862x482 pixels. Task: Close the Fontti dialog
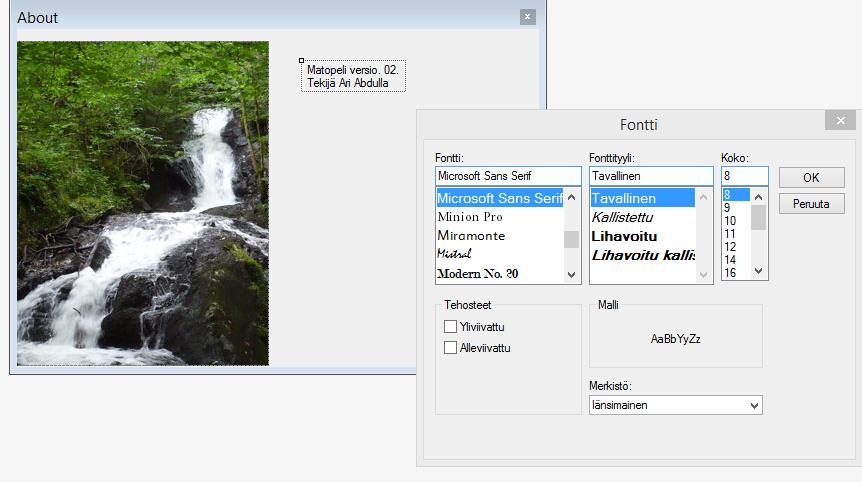(840, 120)
